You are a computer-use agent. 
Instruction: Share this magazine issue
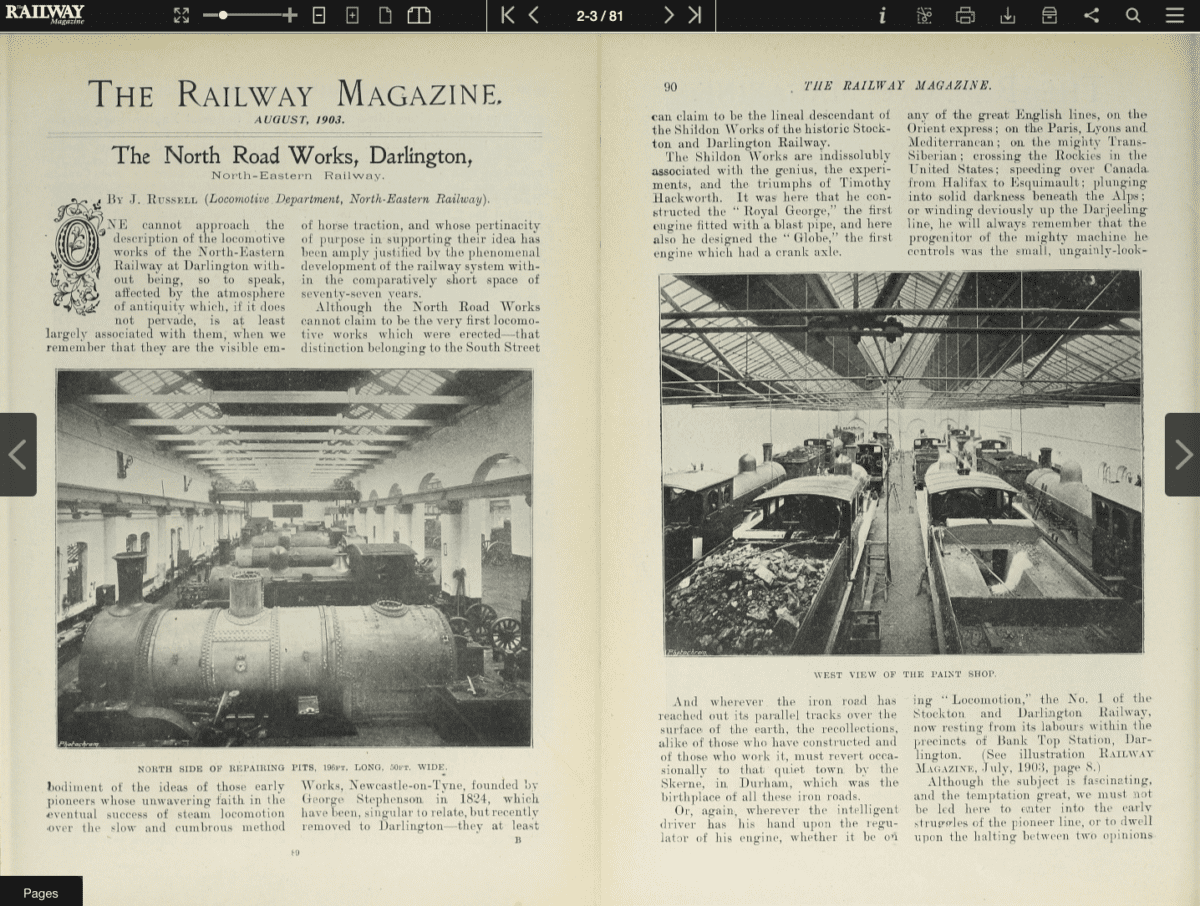pyautogui.click(x=1091, y=15)
